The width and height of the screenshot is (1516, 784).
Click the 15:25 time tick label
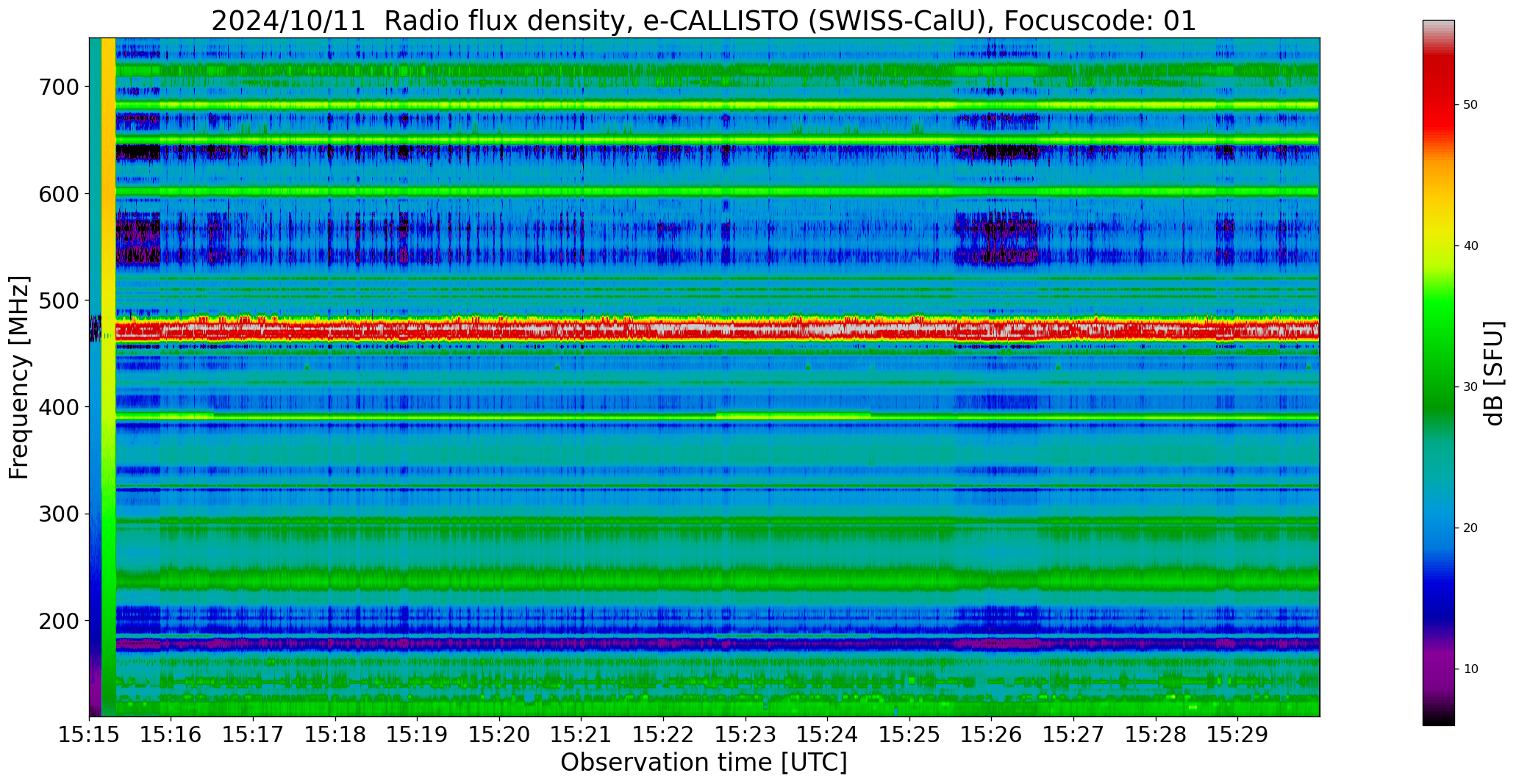(x=910, y=735)
